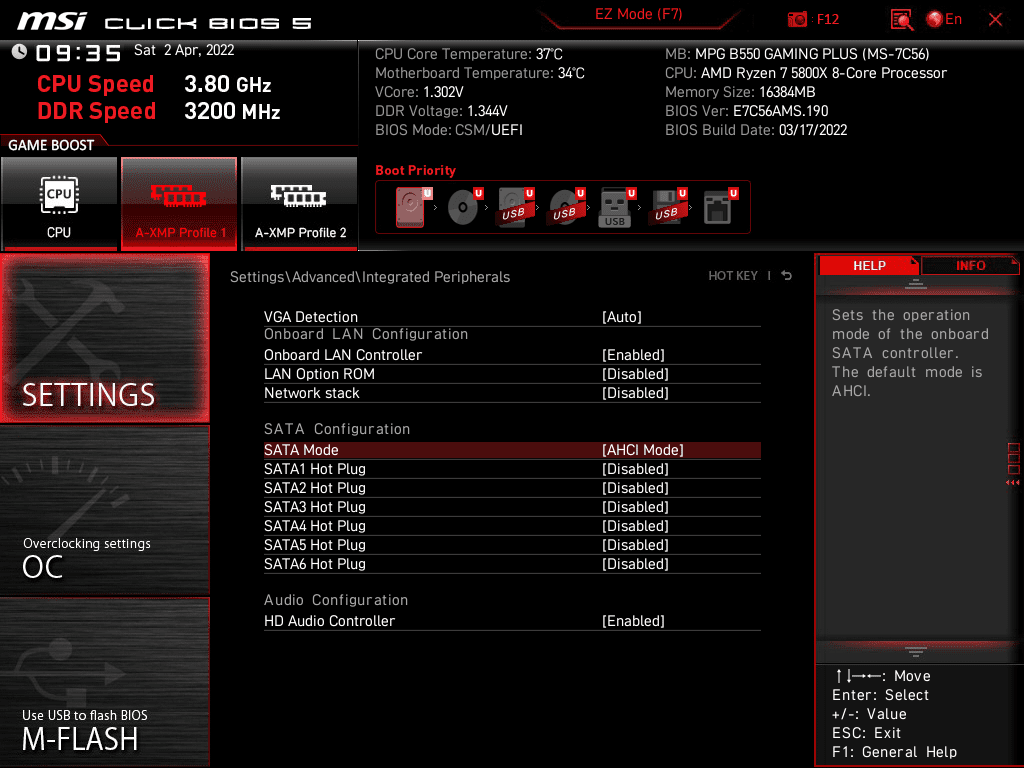Toggle SATA5 Hot Plug setting
The height and width of the screenshot is (768, 1024).
[x=512, y=545]
